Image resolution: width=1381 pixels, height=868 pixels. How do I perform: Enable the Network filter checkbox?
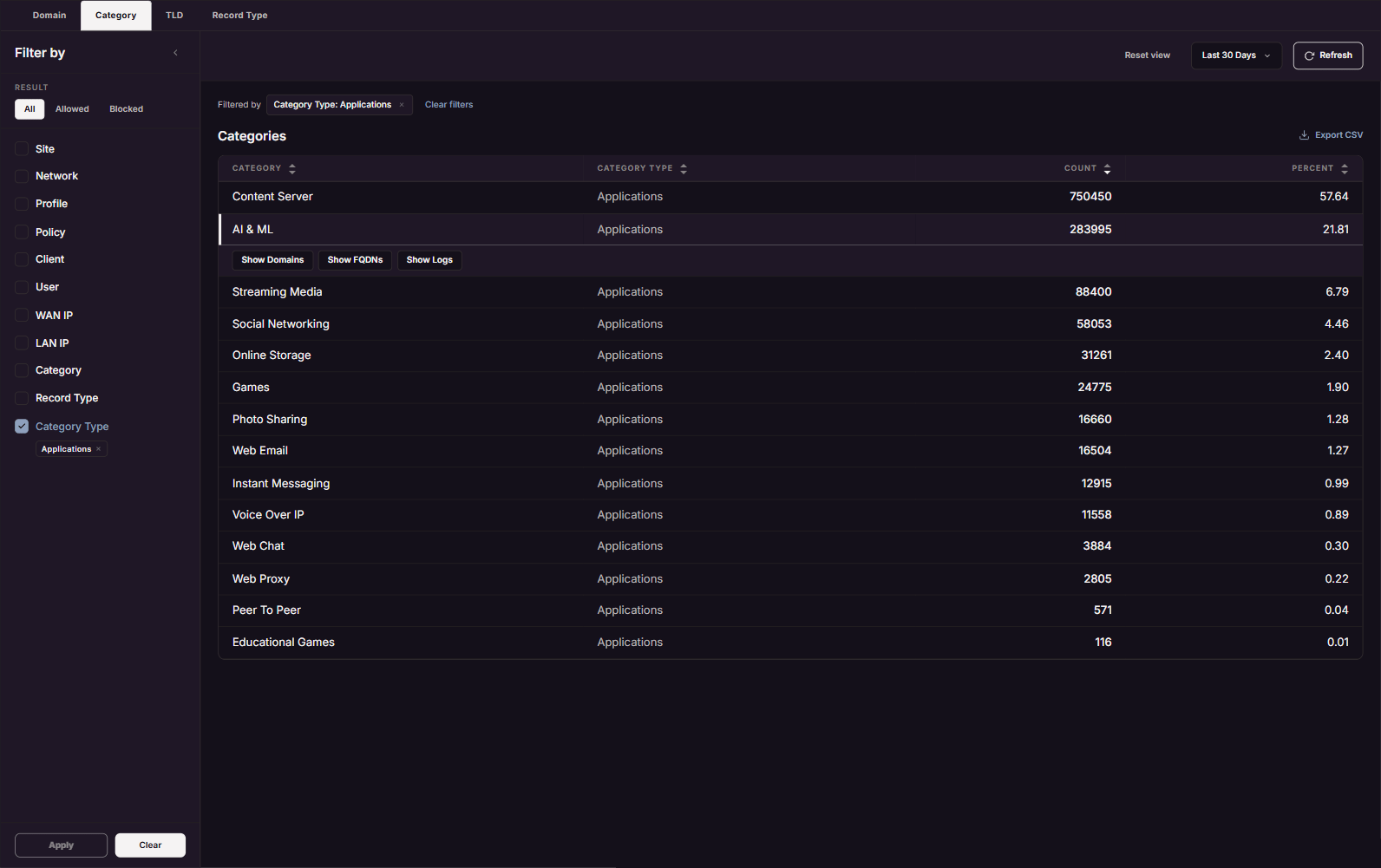pyautogui.click(x=22, y=176)
